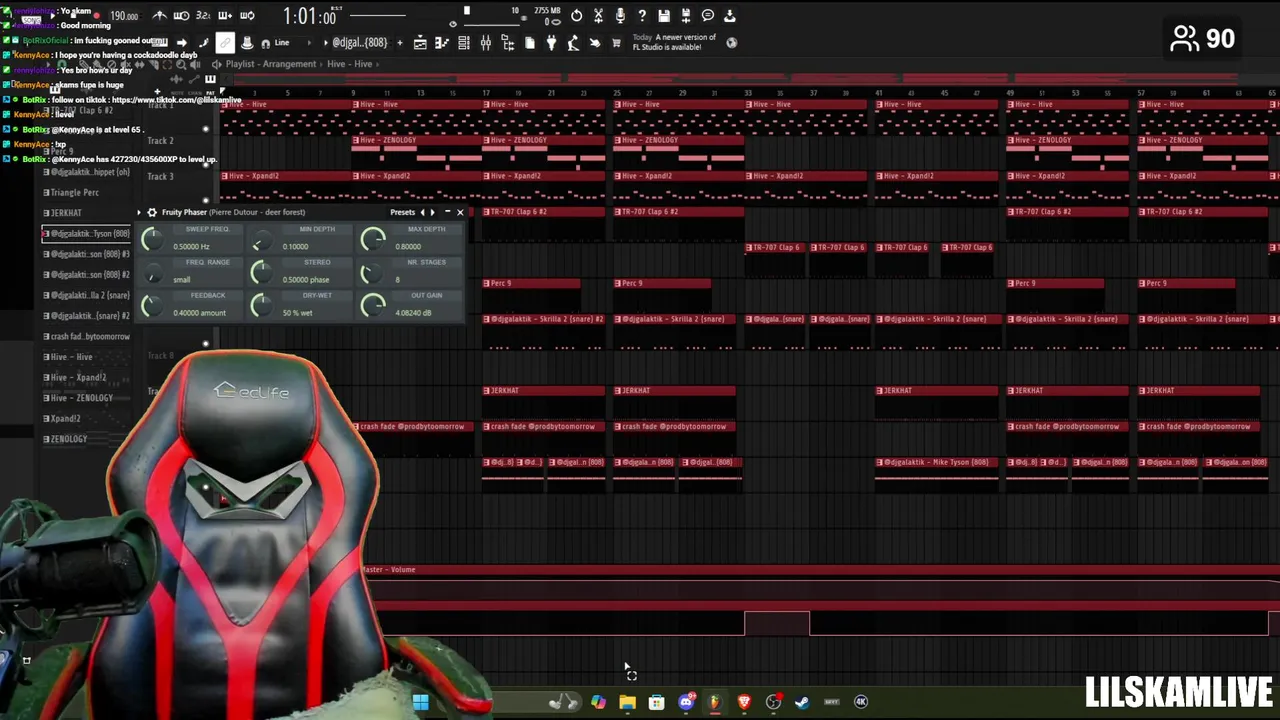Click the microphone recording icon
Viewport: 1280px width, 720px height.
click(620, 16)
